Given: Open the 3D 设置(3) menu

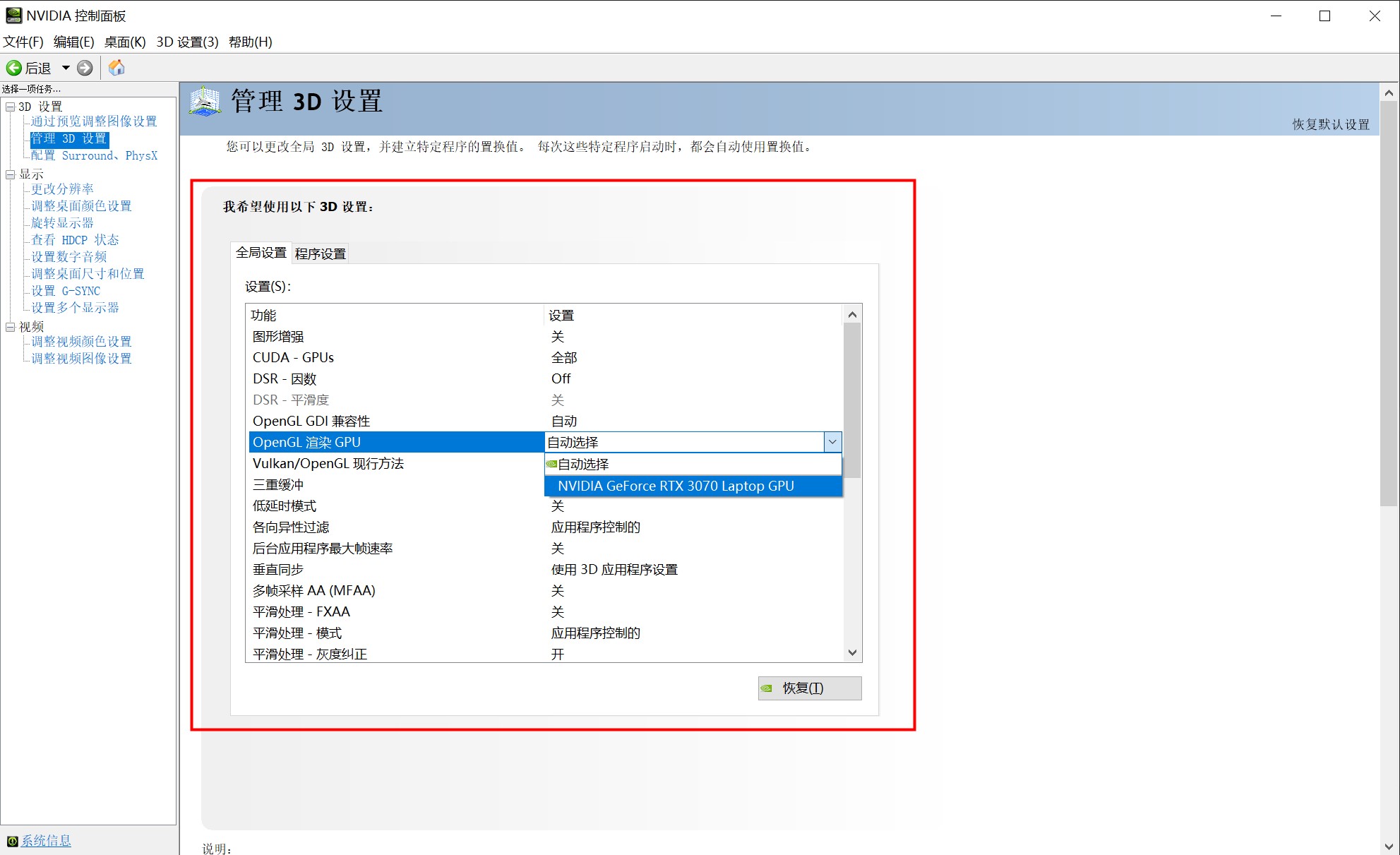Looking at the screenshot, I should [x=188, y=42].
